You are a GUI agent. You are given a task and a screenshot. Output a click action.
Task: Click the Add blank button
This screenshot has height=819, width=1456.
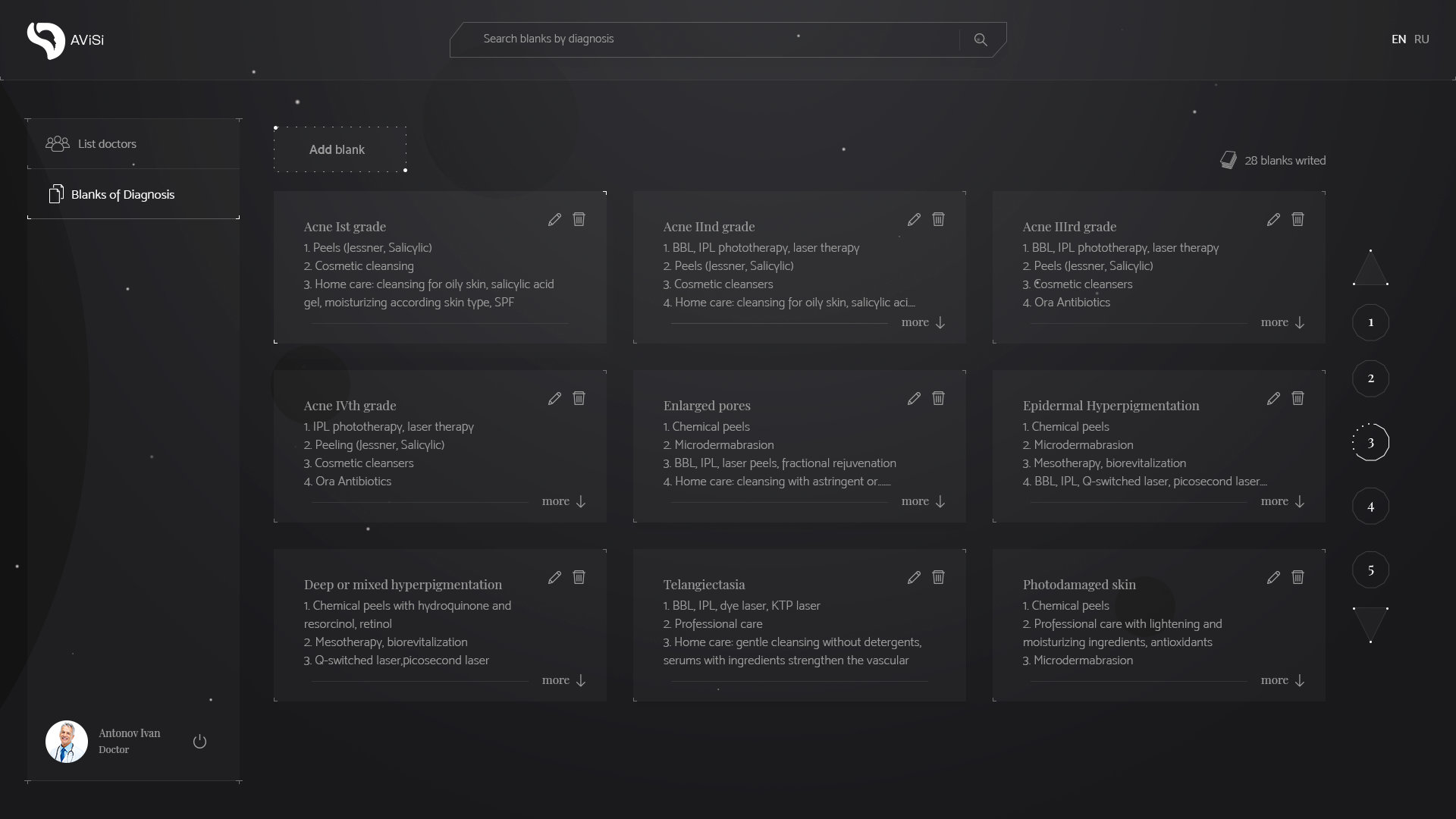(337, 149)
